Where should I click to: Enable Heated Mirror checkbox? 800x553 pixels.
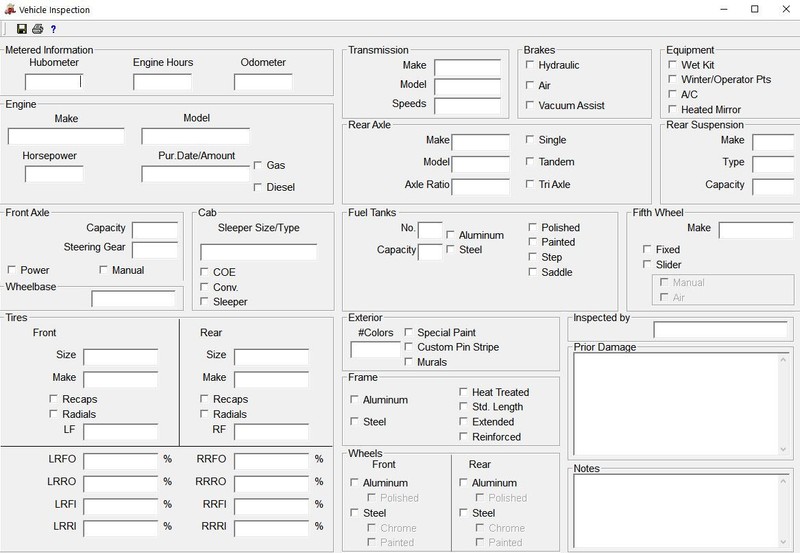(672, 109)
